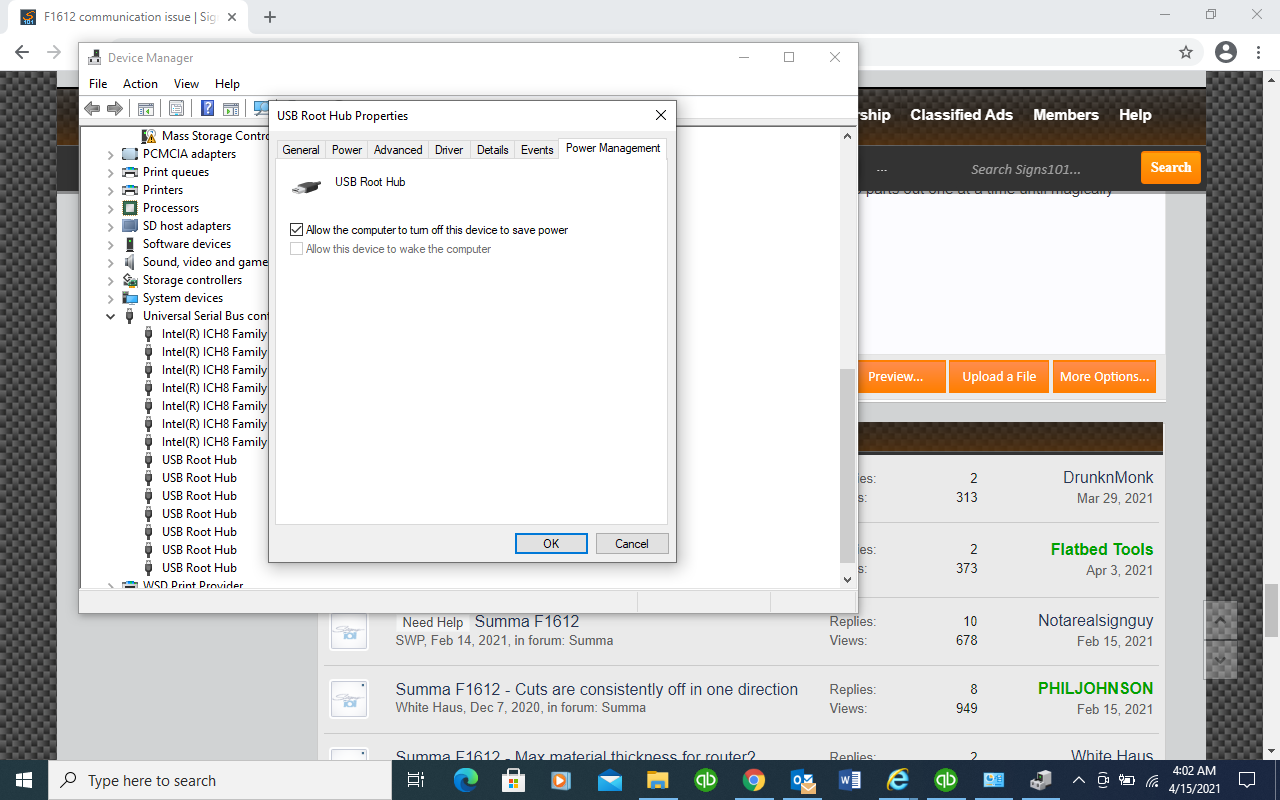Image resolution: width=1280 pixels, height=800 pixels.
Task: Click the orange Search button on Signs101
Action: (x=1170, y=167)
